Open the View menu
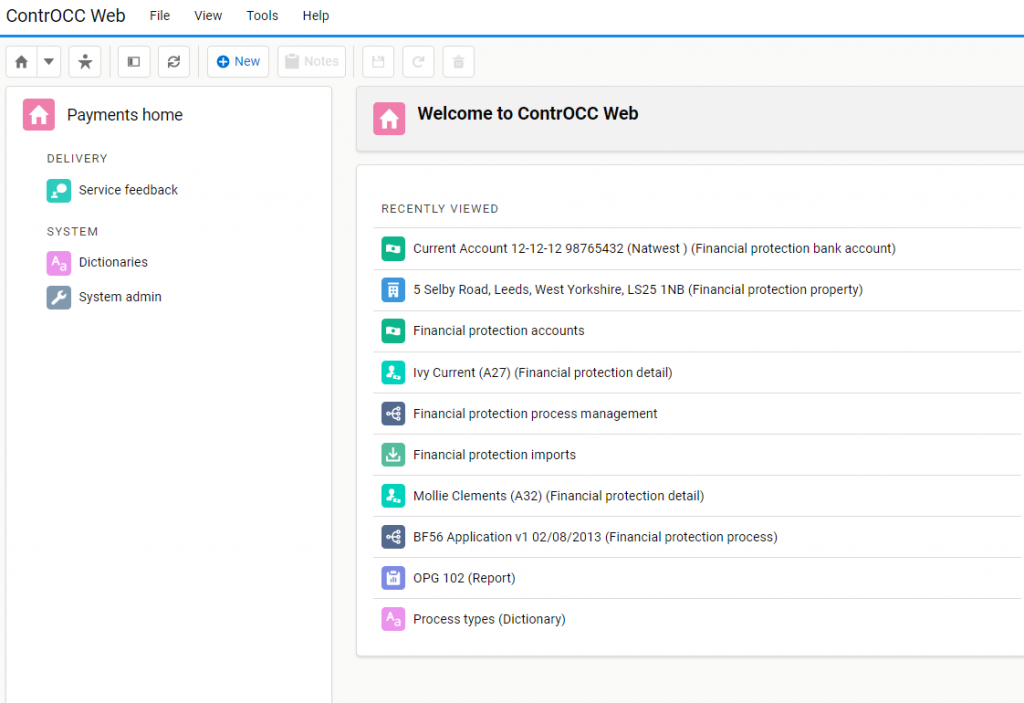 click(208, 16)
